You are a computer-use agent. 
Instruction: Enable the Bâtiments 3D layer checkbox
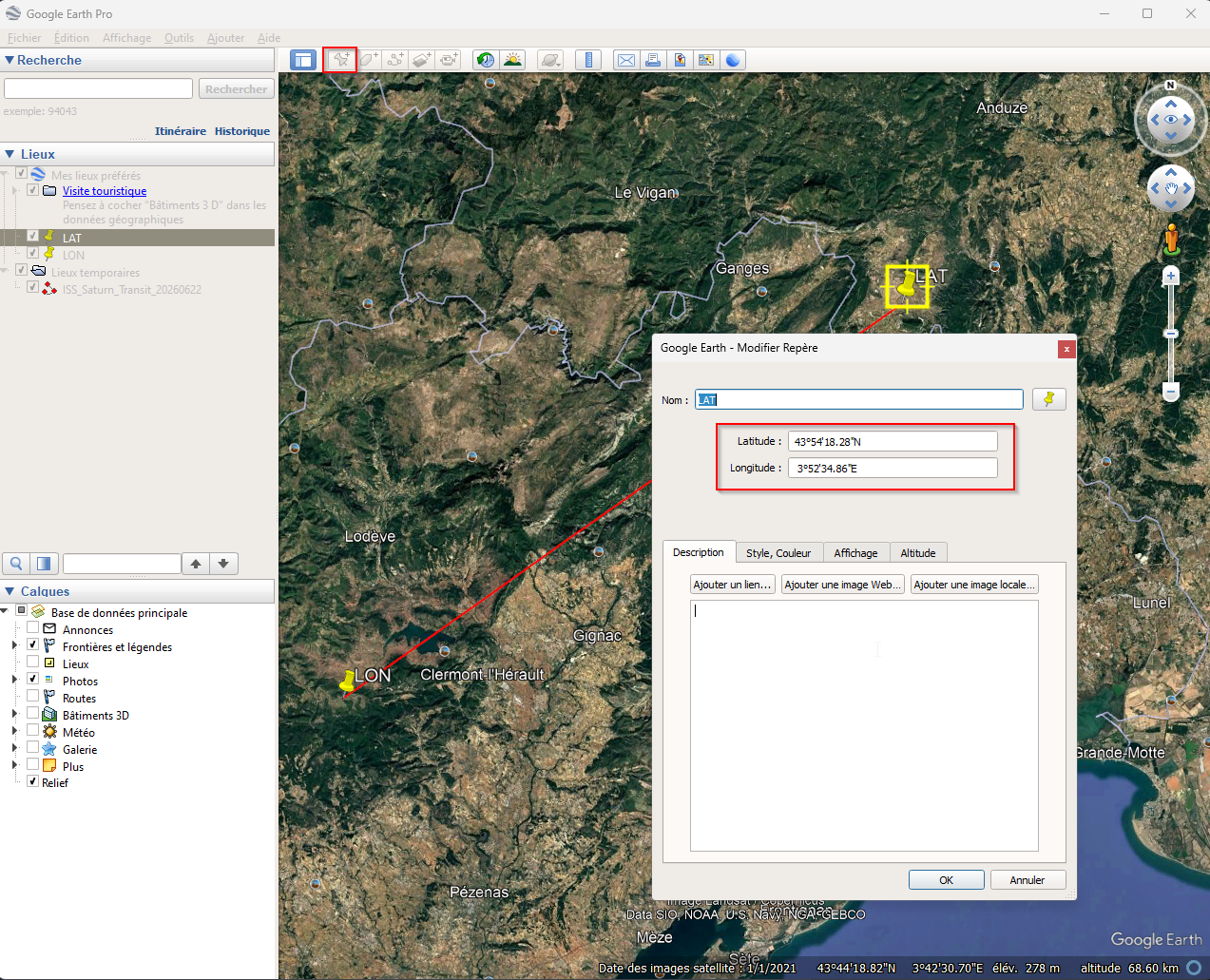pos(33,714)
